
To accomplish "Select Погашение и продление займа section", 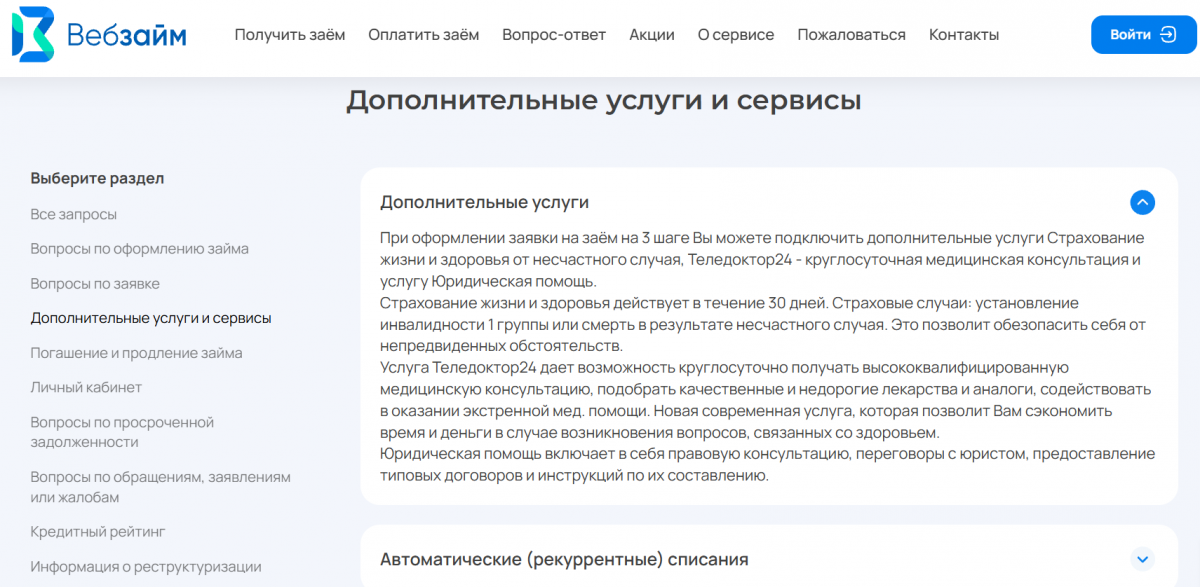I will tap(136, 353).
